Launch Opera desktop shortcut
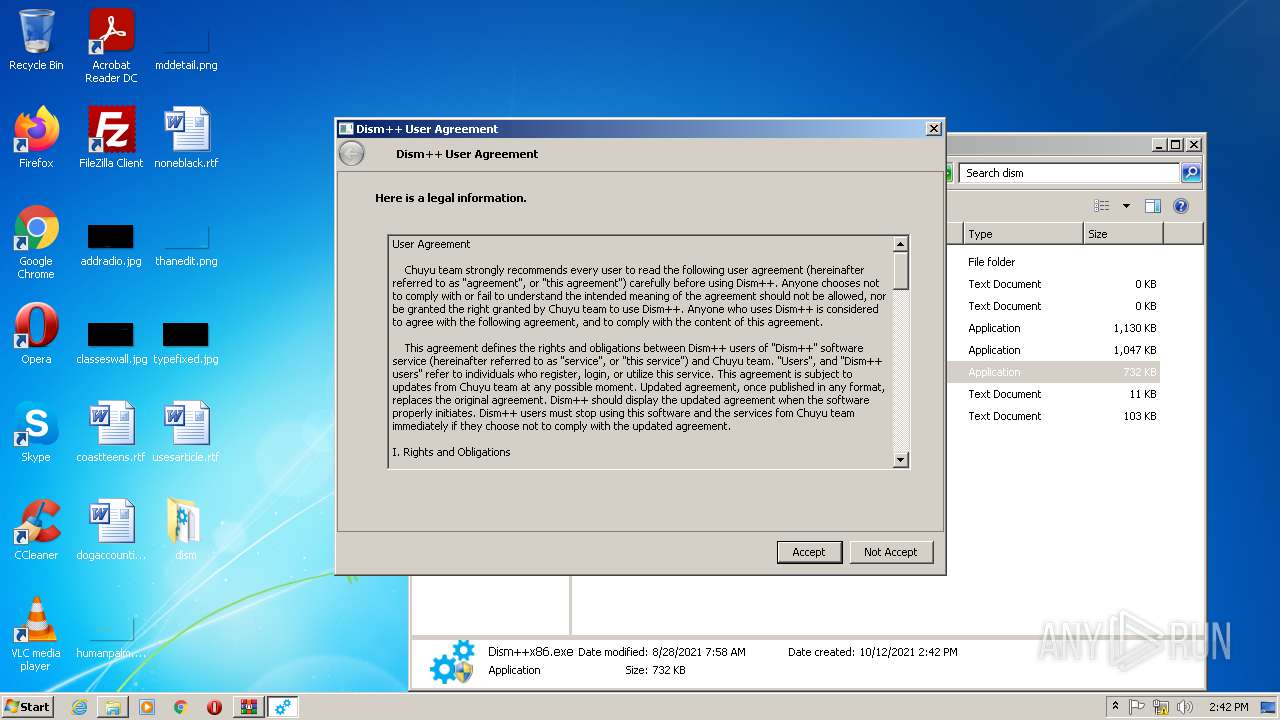1280x720 pixels. point(36,334)
